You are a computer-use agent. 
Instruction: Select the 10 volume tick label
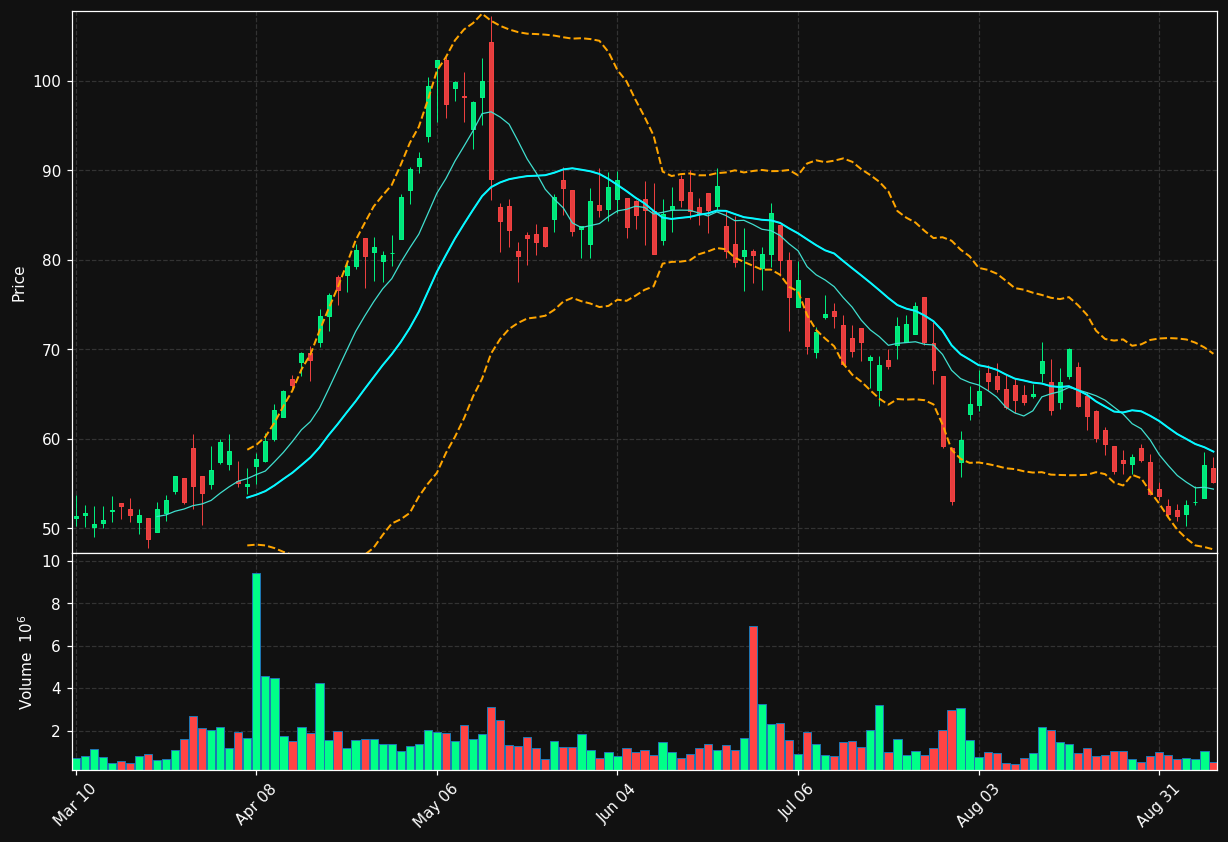52,562
